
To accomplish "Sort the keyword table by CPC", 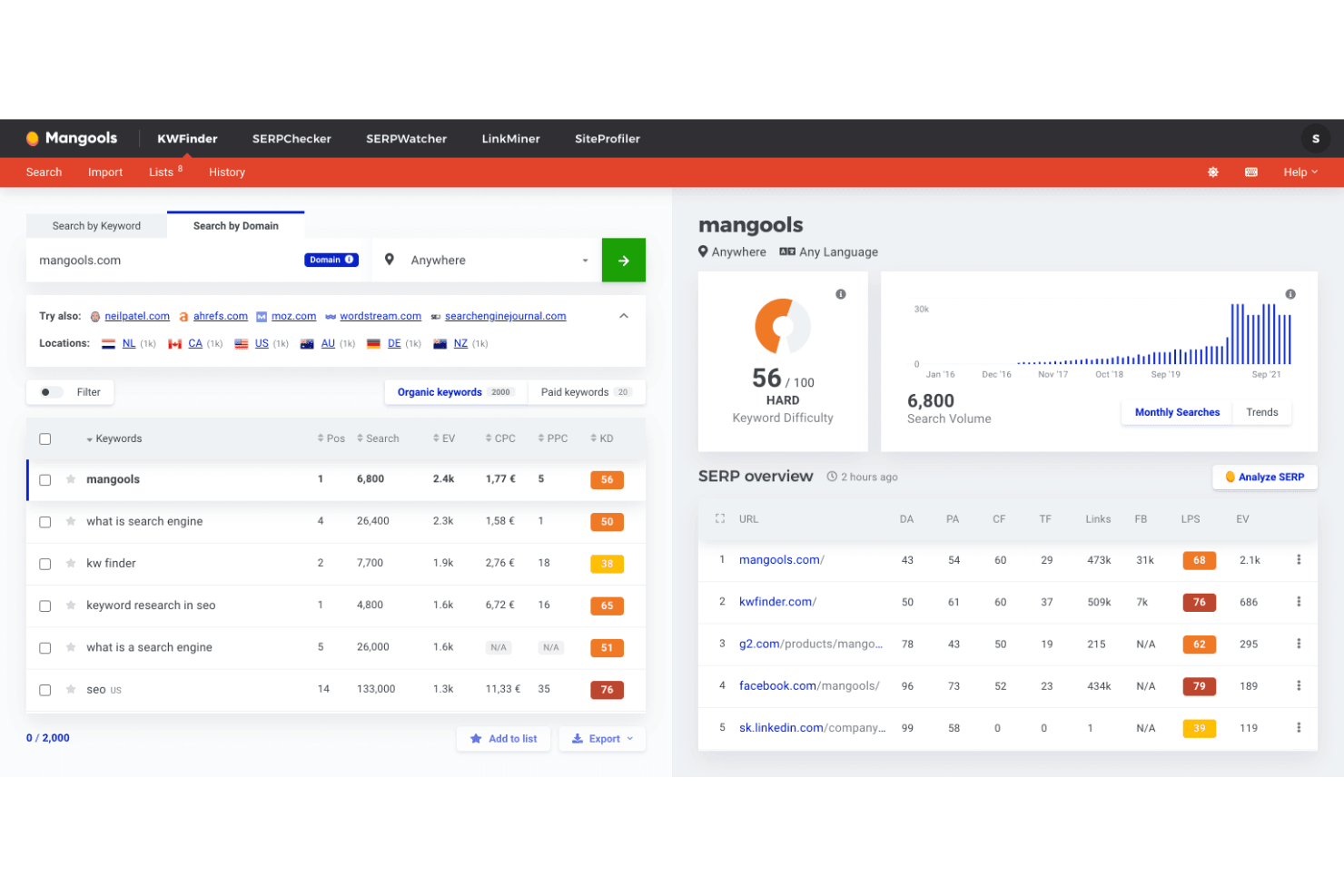I will (x=500, y=438).
